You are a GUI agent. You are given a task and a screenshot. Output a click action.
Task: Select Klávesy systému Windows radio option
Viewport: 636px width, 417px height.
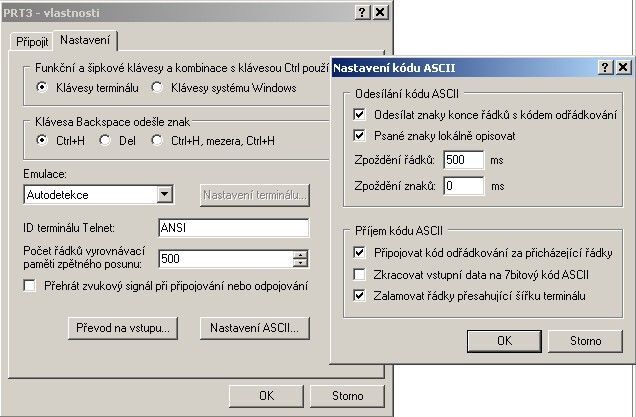coord(162,88)
